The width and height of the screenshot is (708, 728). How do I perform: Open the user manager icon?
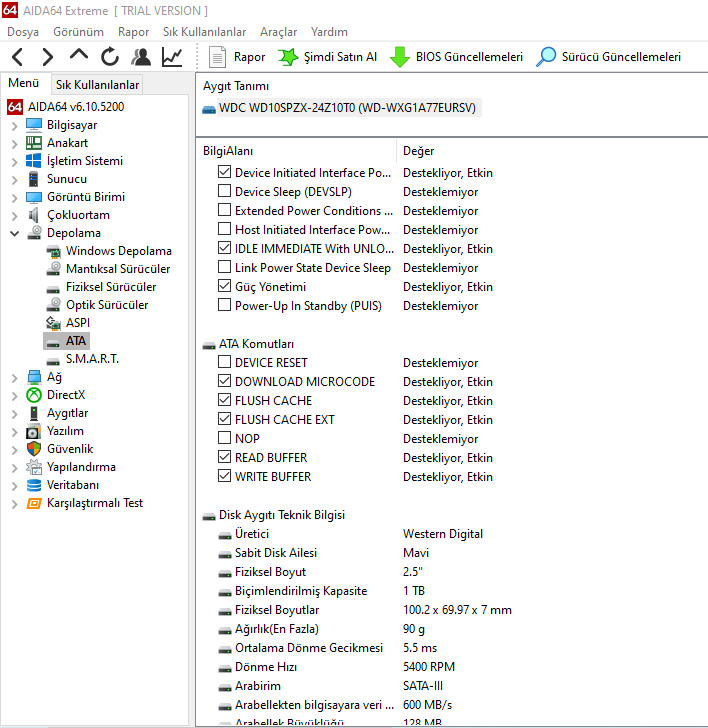tap(141, 57)
